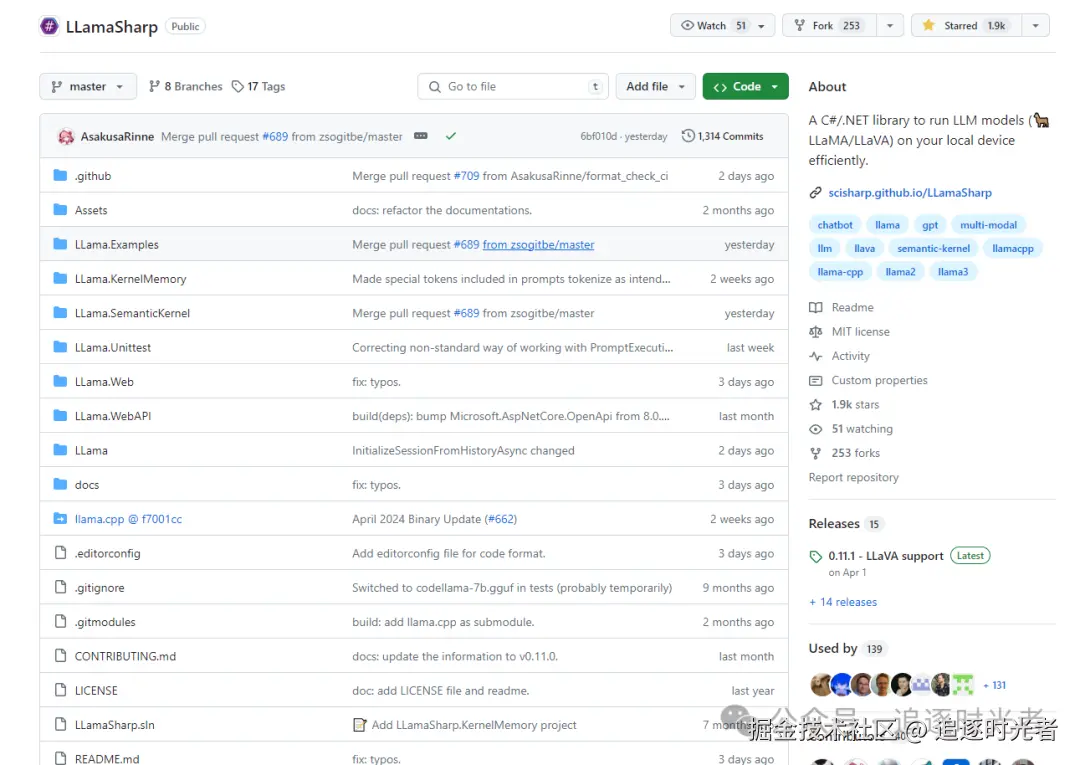The width and height of the screenshot is (1080, 765).
Task: Click the LLama.KernelMemory folder icon
Action: pos(61,278)
